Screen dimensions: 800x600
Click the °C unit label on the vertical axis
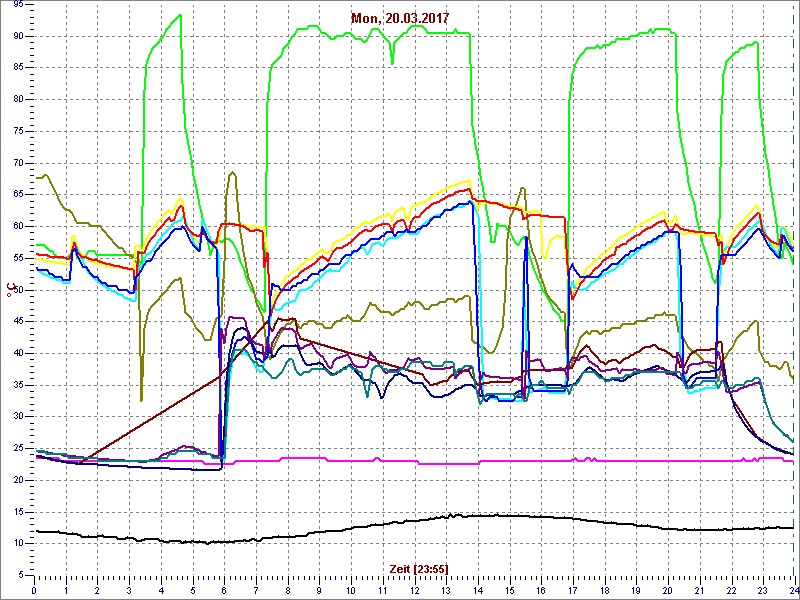[x=9, y=291]
